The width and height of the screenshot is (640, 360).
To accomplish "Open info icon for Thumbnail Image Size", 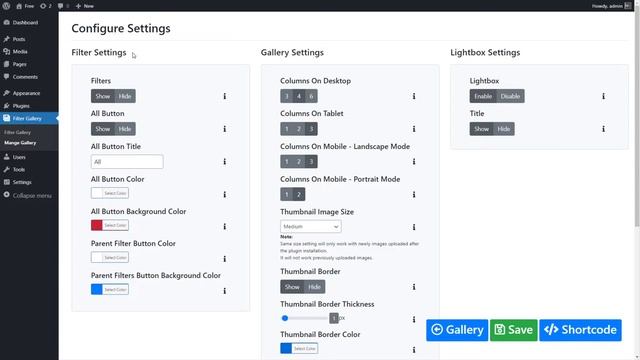I will tap(414, 227).
